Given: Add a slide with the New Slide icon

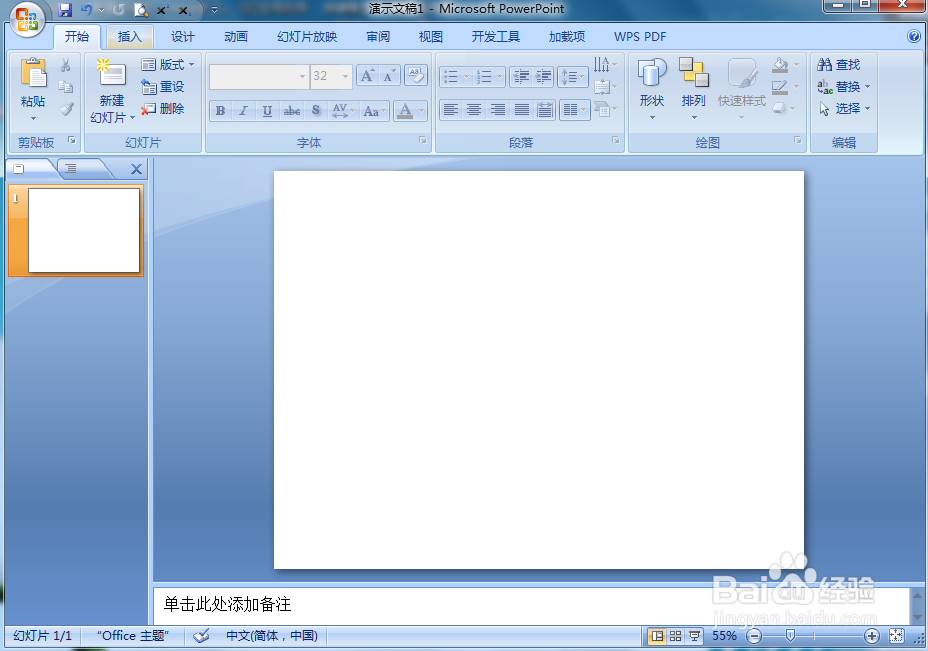Looking at the screenshot, I should [x=111, y=75].
